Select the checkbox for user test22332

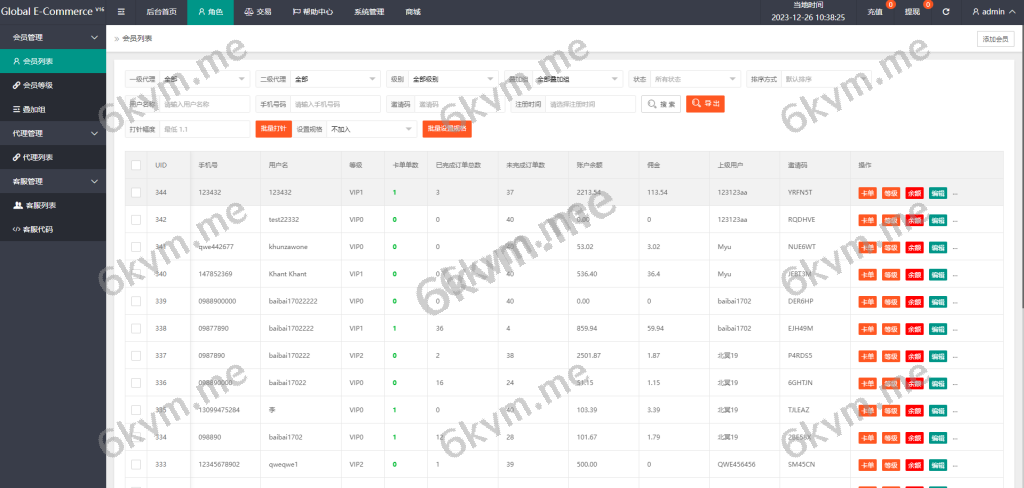[135, 219]
